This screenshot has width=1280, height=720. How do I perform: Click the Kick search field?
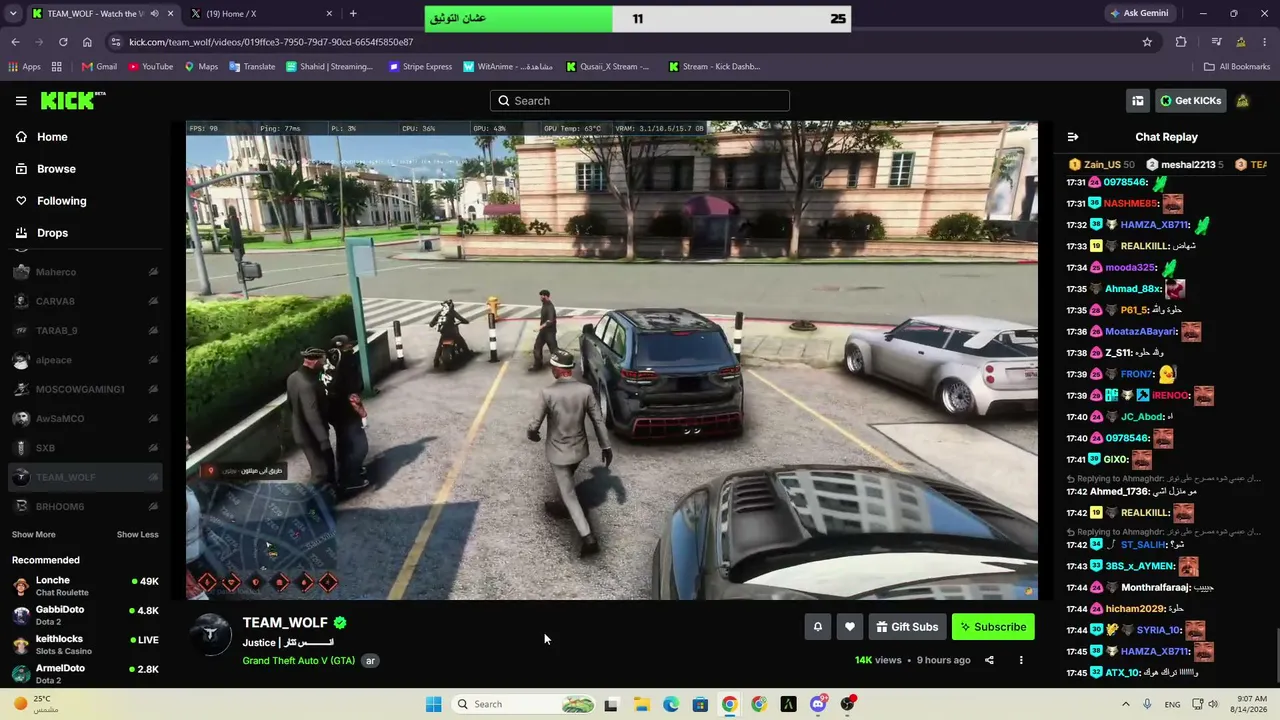click(640, 101)
